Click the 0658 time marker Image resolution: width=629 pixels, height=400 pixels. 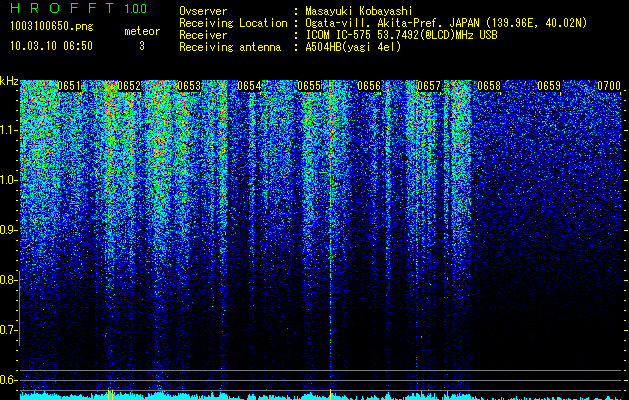[x=489, y=86]
